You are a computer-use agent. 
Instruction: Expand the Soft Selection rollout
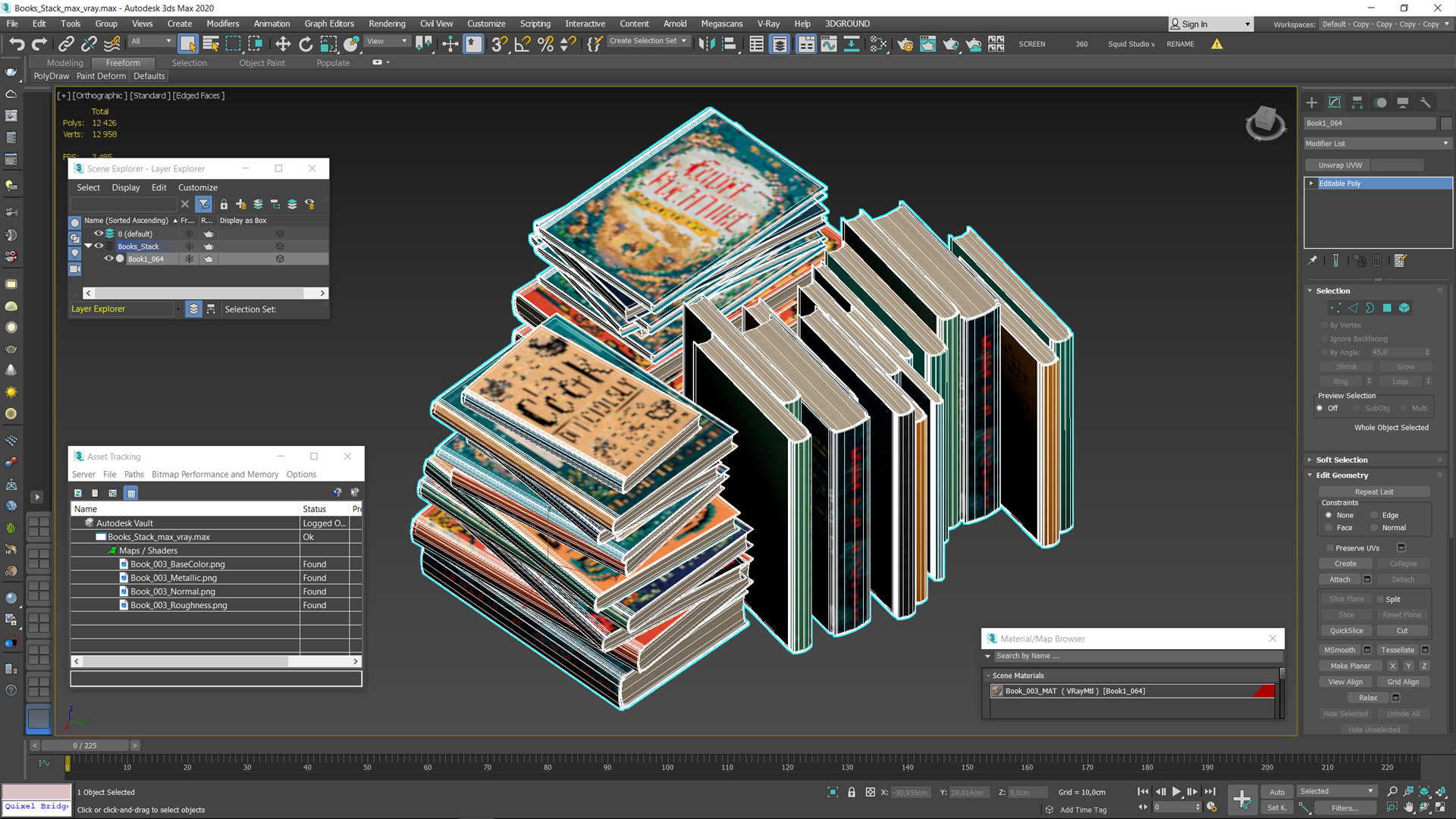click(1341, 460)
